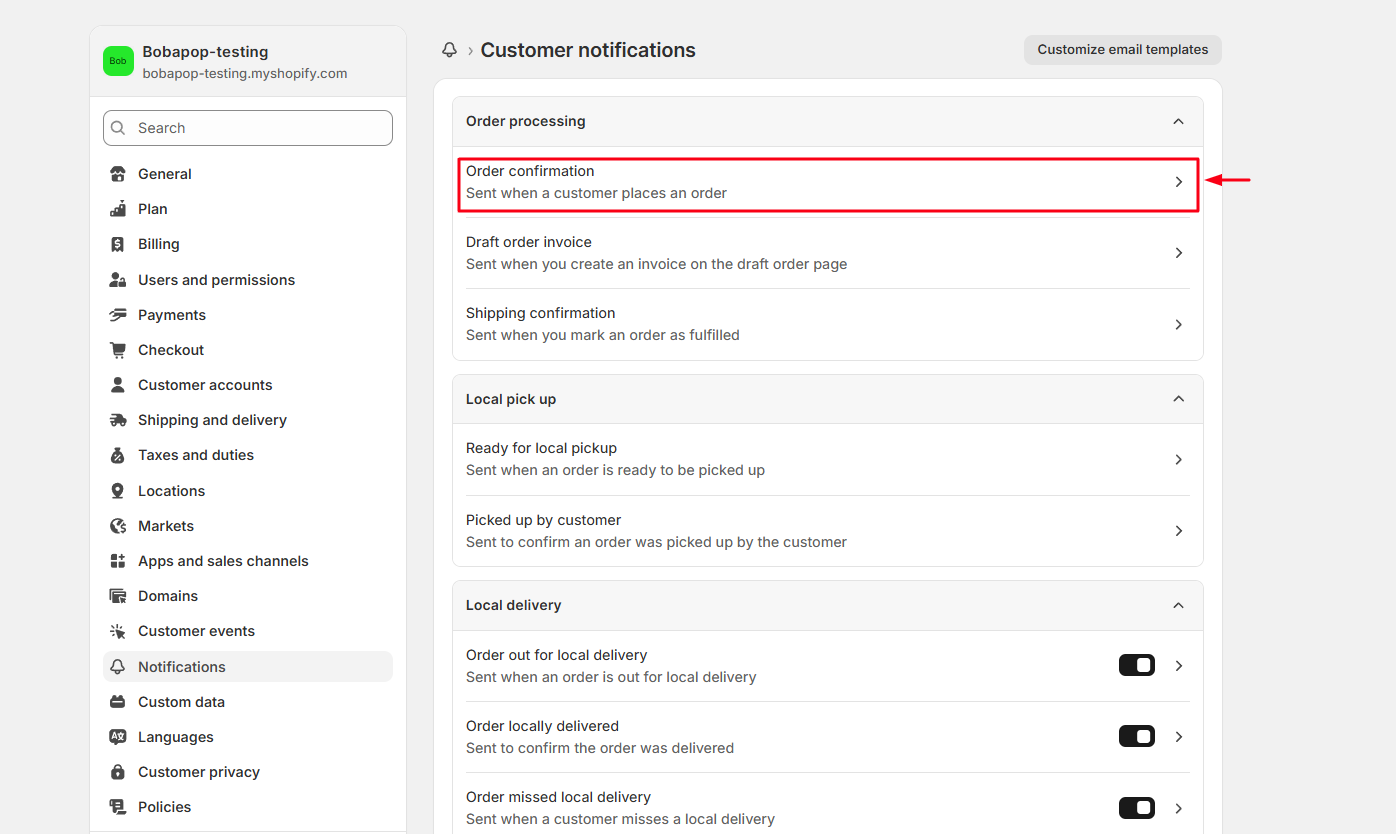Open General settings menu item

248,174
